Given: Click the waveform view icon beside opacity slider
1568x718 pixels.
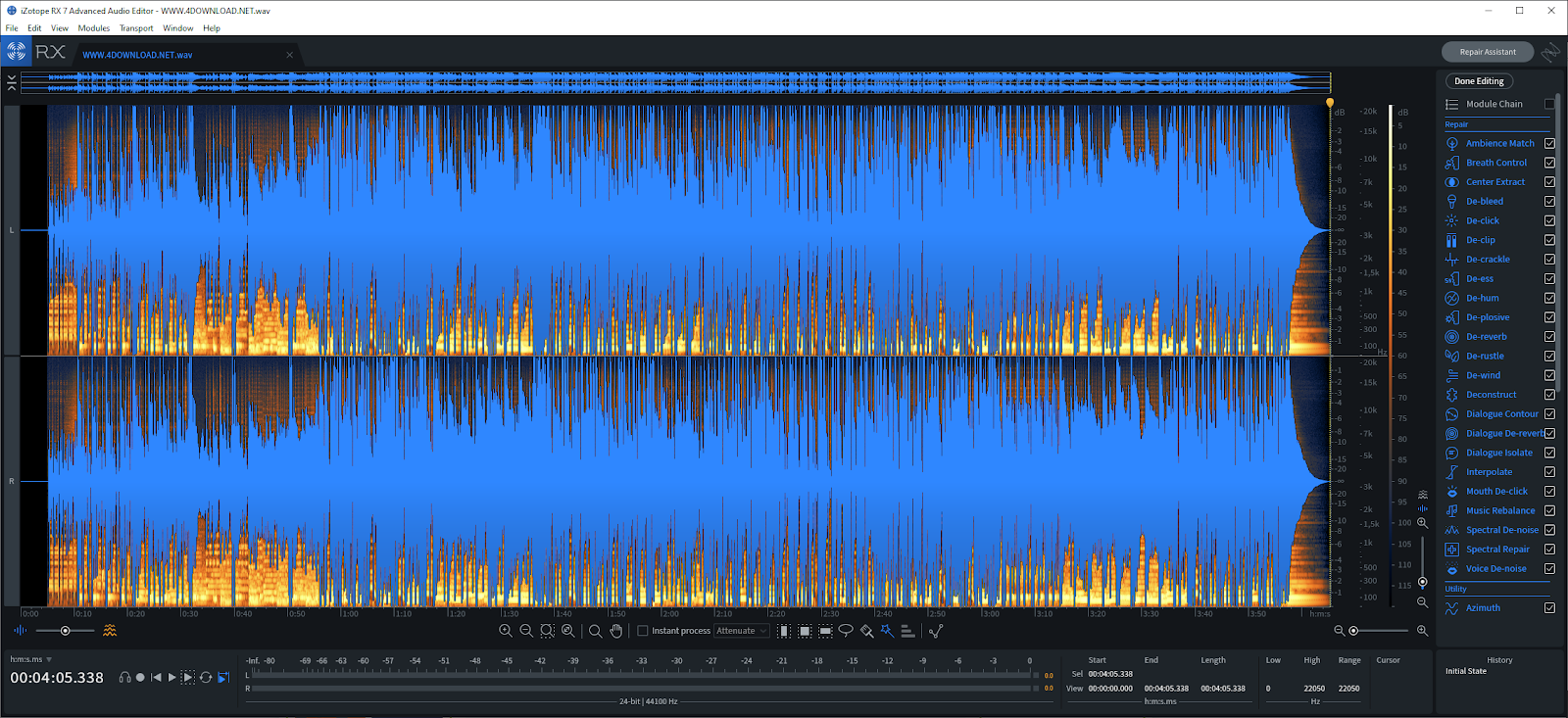Looking at the screenshot, I should (21, 631).
